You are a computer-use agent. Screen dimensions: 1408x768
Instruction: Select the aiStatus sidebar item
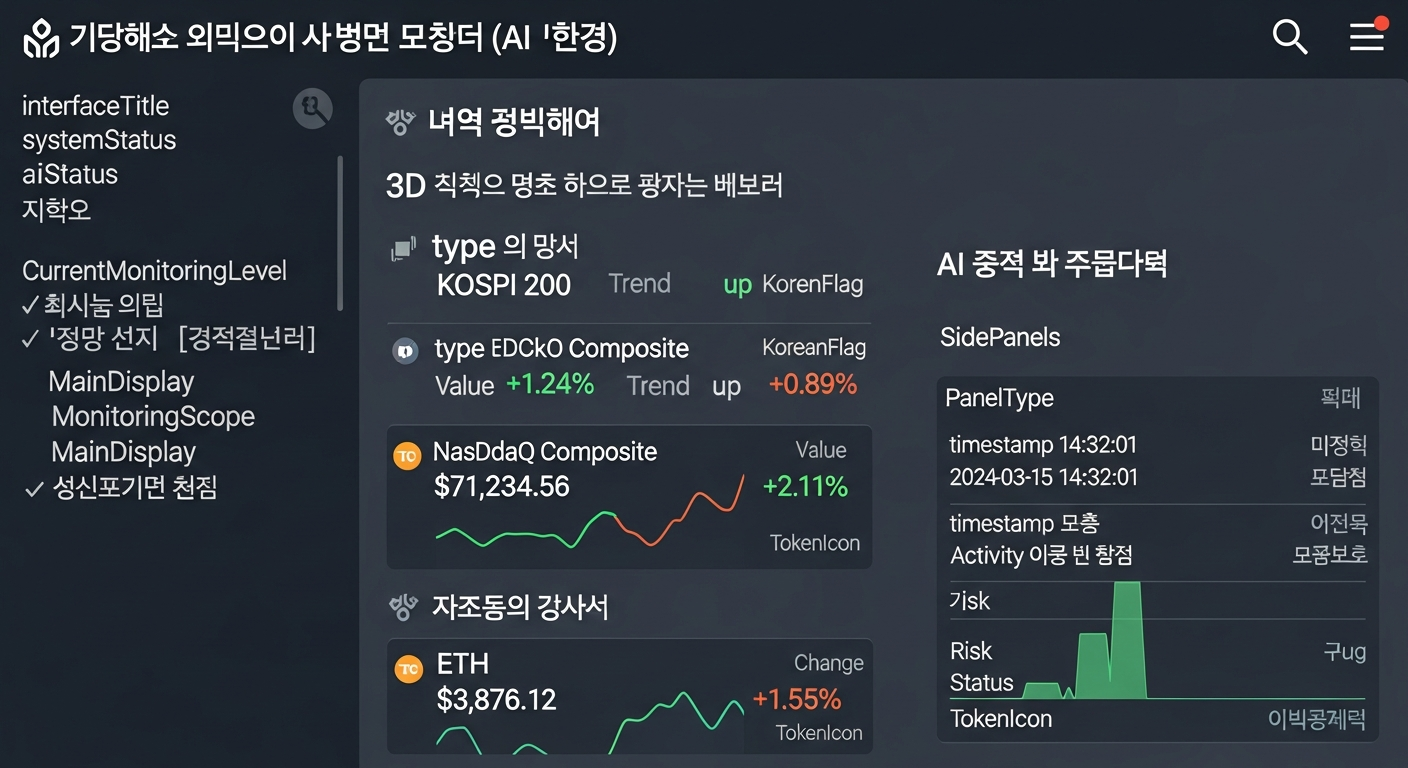[69, 175]
